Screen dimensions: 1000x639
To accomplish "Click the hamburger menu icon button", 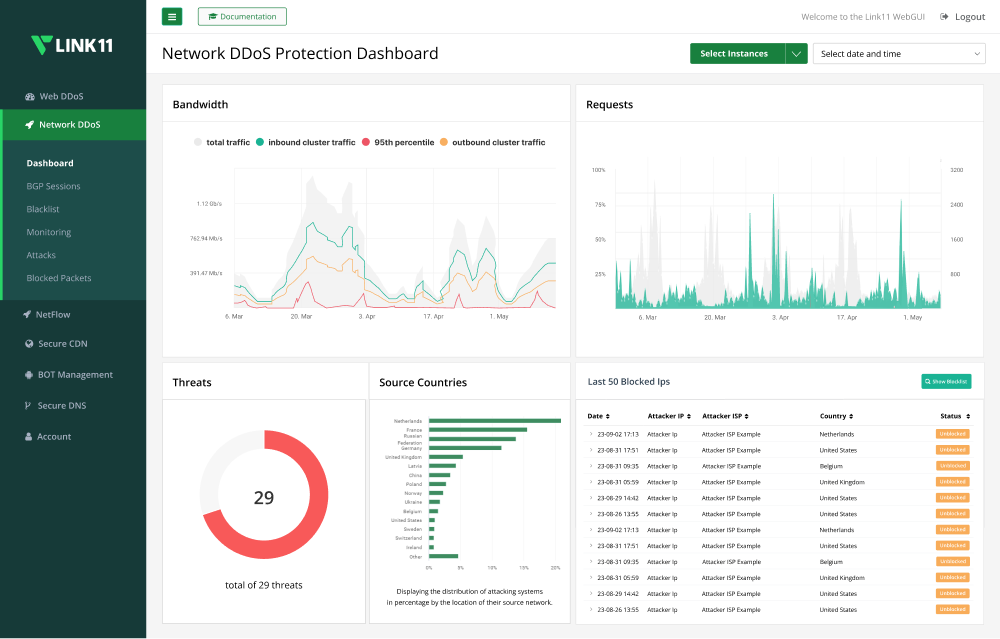I will 172,17.
